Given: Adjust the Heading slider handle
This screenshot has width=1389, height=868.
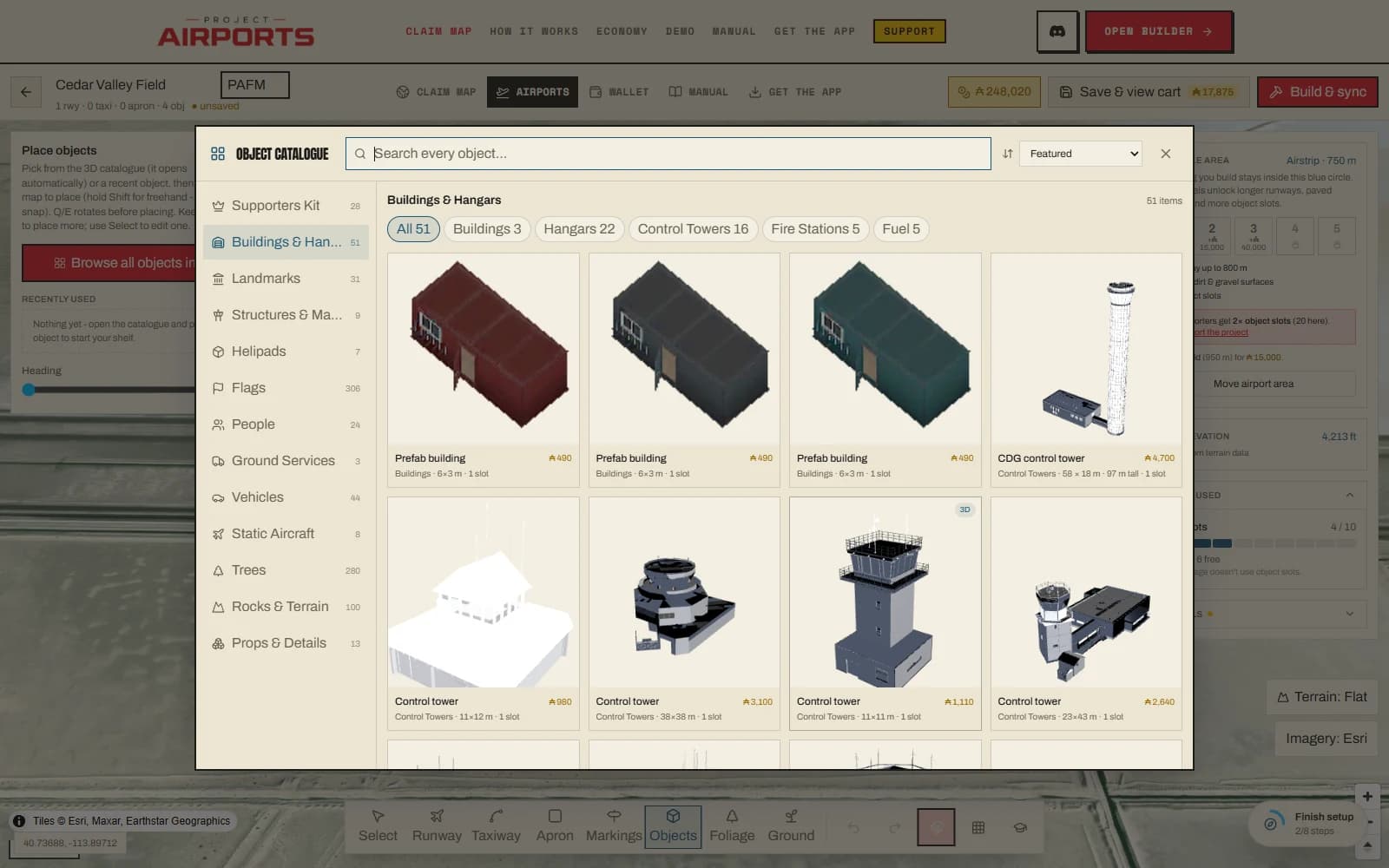Looking at the screenshot, I should pyautogui.click(x=29, y=390).
